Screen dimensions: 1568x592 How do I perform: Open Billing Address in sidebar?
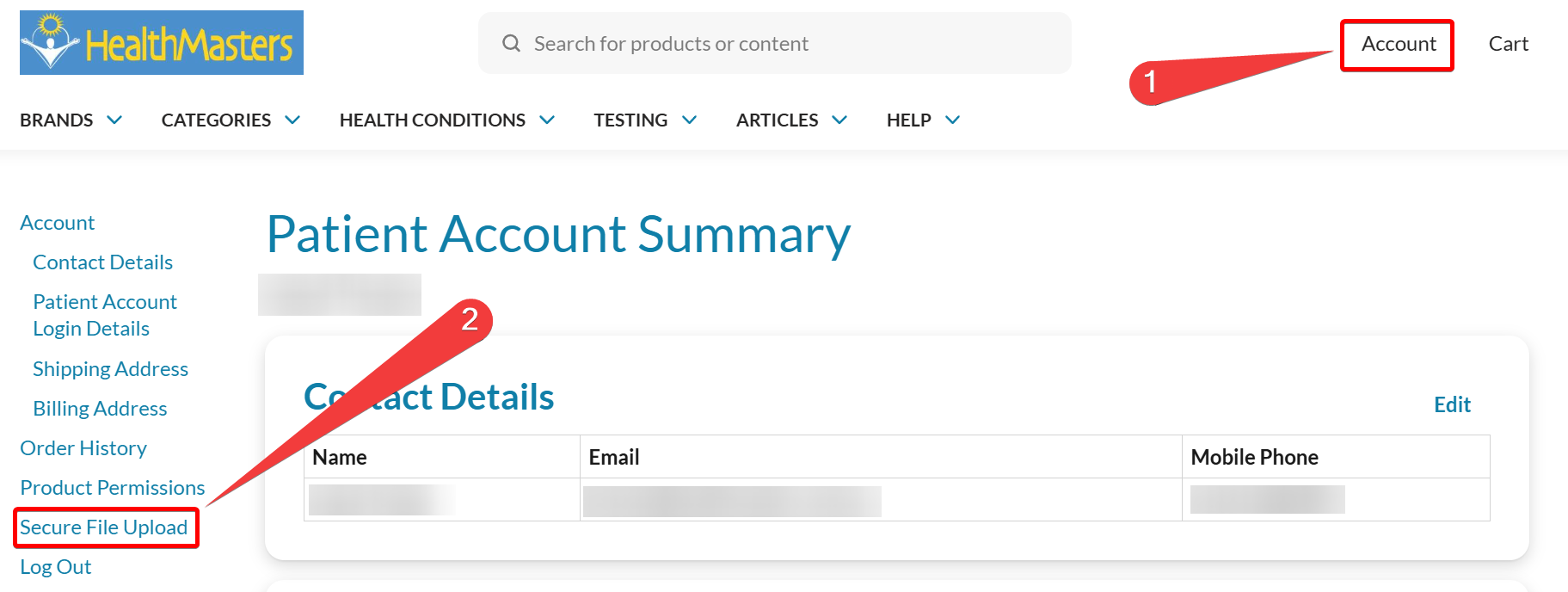tap(100, 409)
